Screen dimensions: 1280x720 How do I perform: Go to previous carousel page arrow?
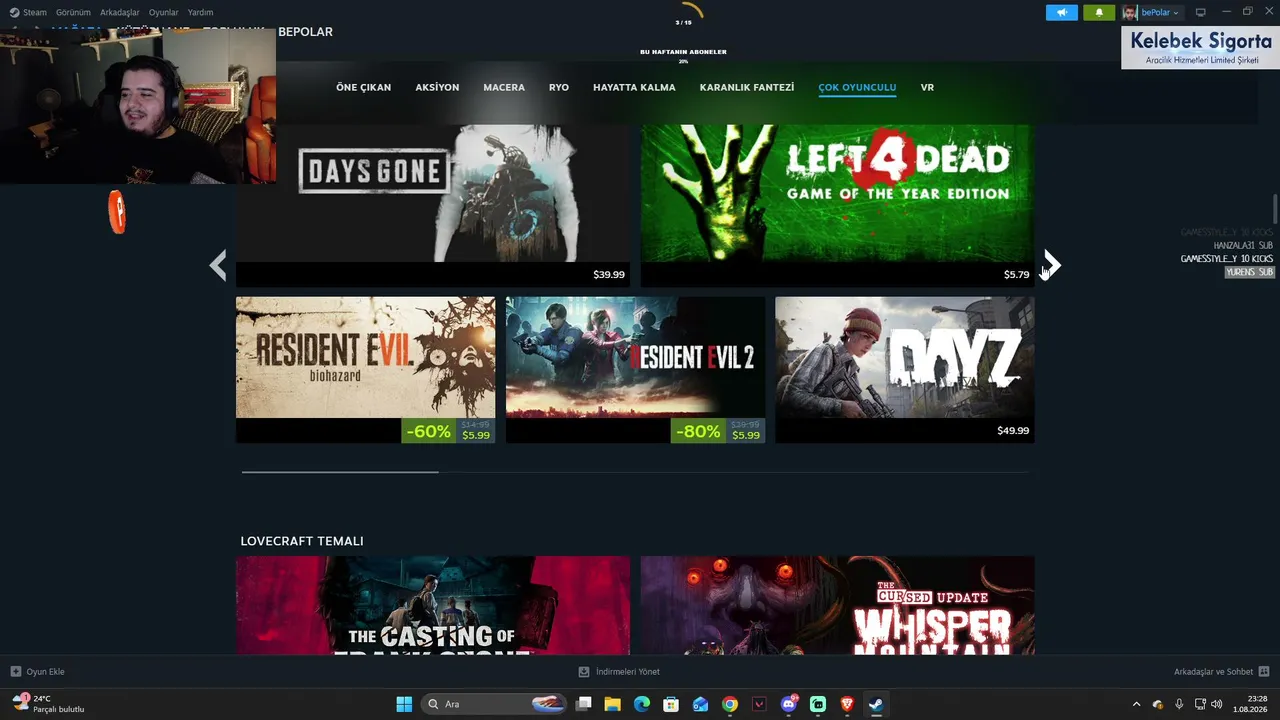218,265
